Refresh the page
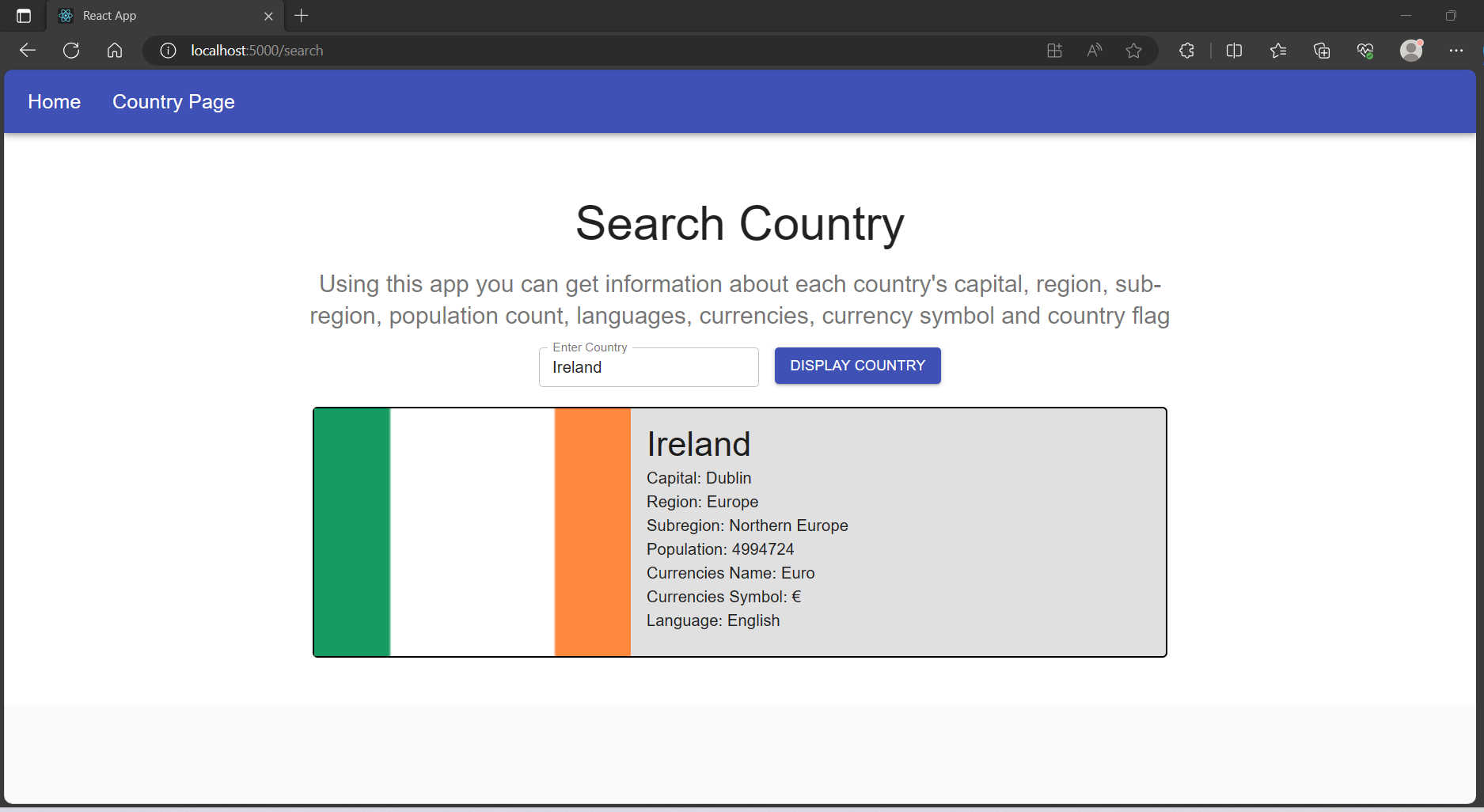Image resolution: width=1484 pixels, height=812 pixels. pos(70,50)
